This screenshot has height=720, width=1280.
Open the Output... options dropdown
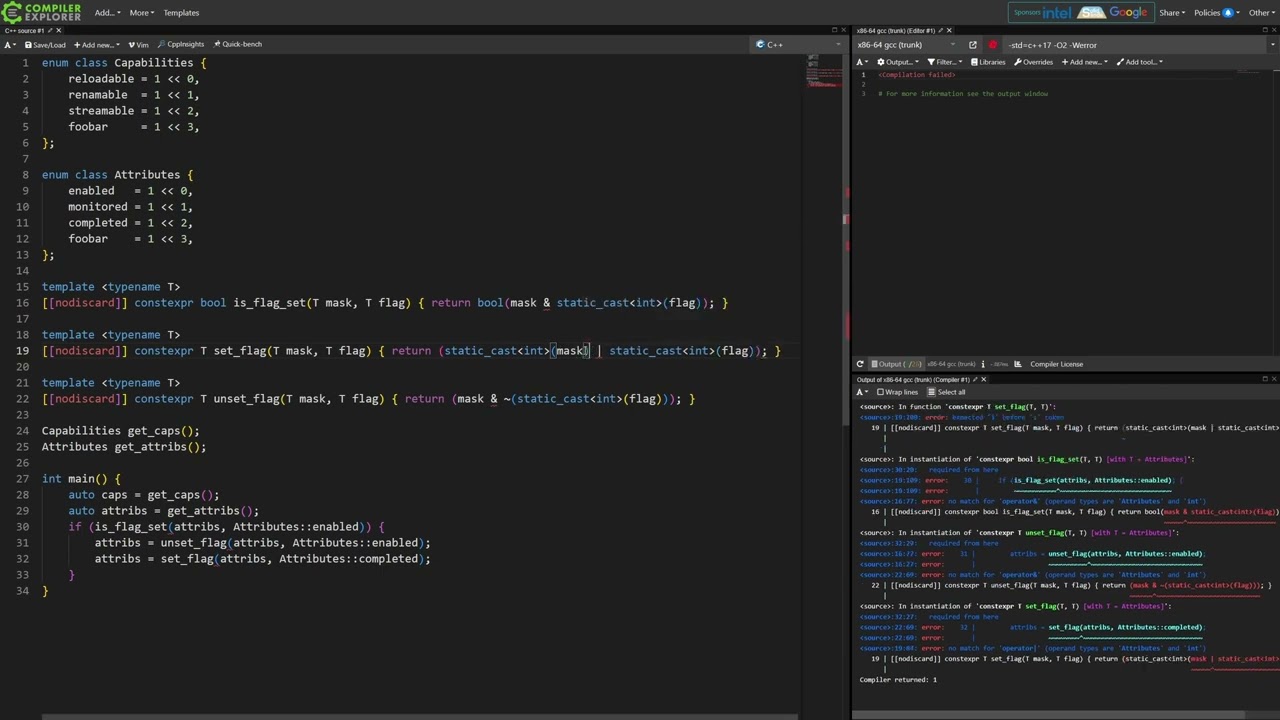(x=896, y=62)
